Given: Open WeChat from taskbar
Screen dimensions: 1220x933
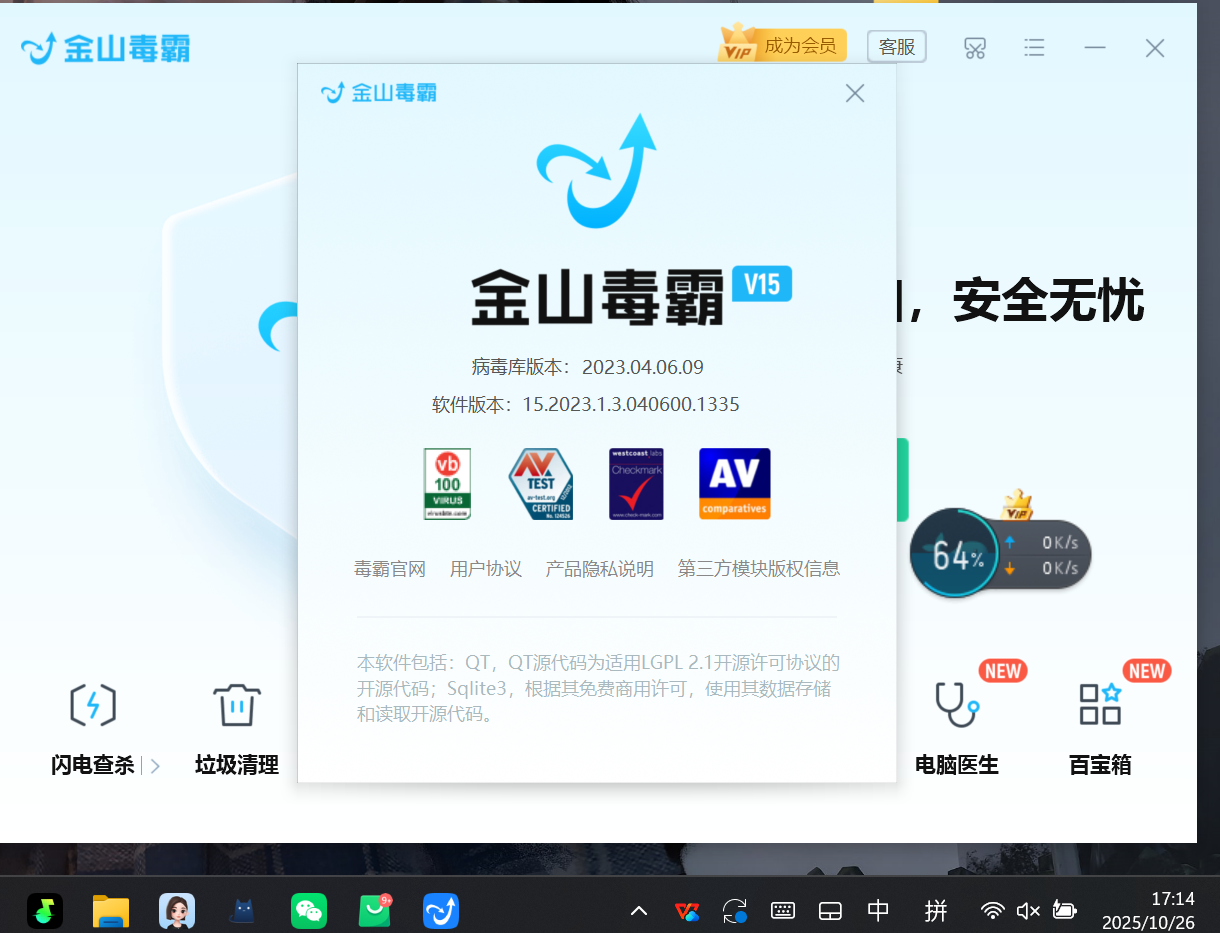Looking at the screenshot, I should (309, 910).
